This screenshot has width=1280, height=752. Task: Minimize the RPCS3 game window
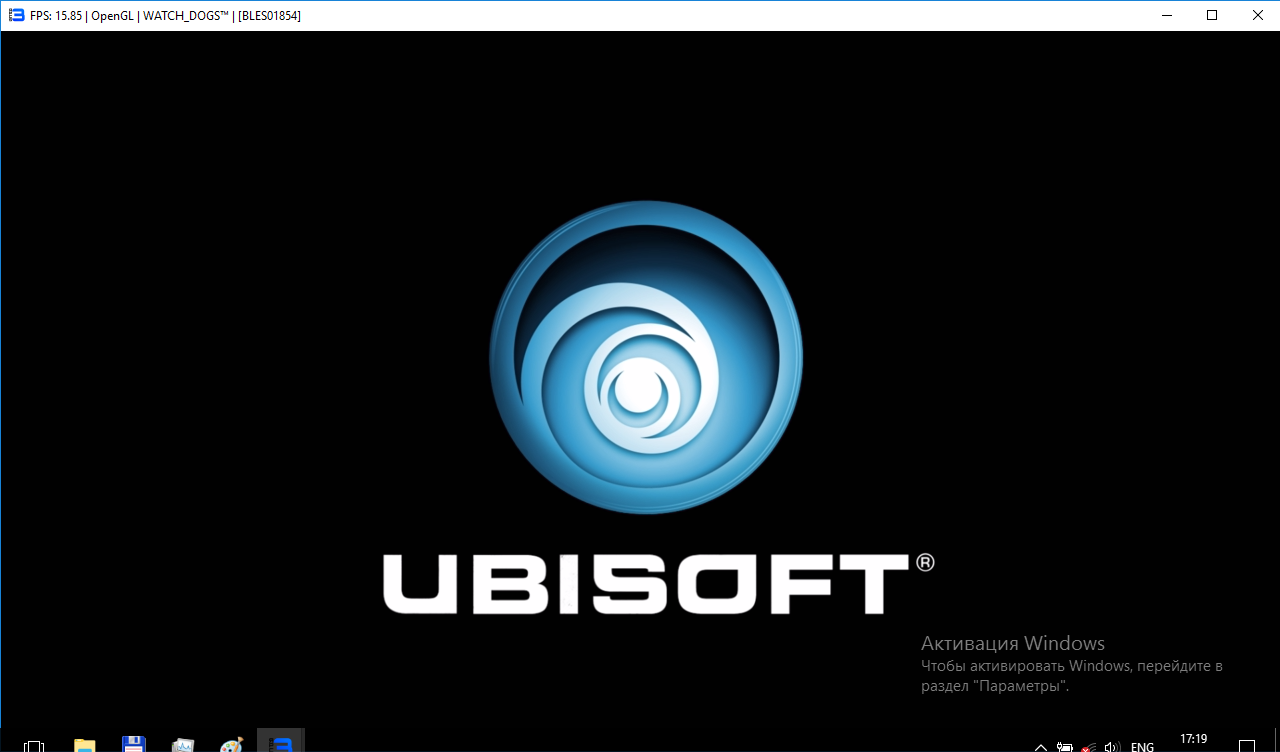[1166, 15]
